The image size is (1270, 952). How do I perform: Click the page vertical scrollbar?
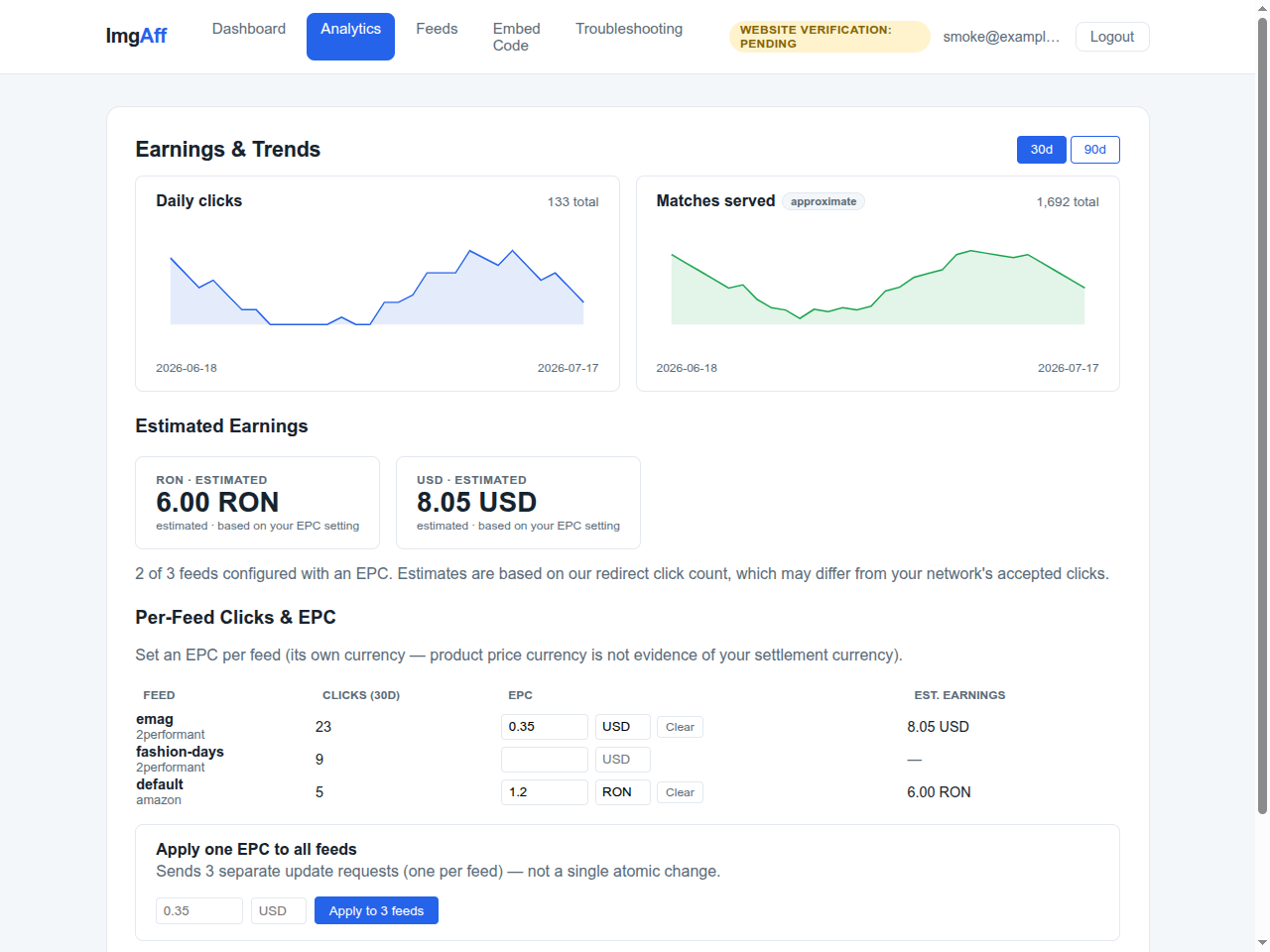click(x=1262, y=416)
